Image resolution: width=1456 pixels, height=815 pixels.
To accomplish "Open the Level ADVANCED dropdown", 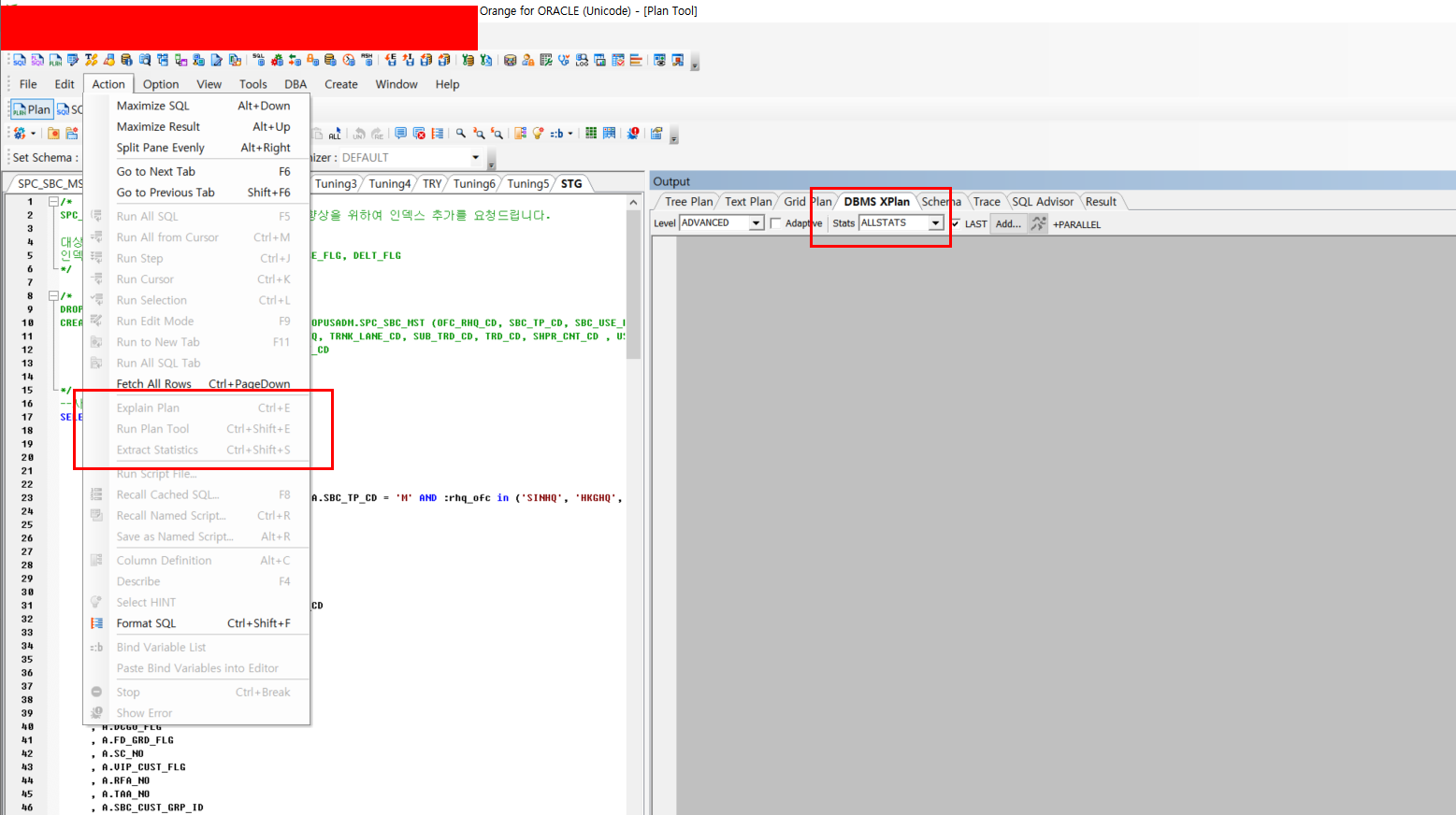I will click(x=756, y=223).
